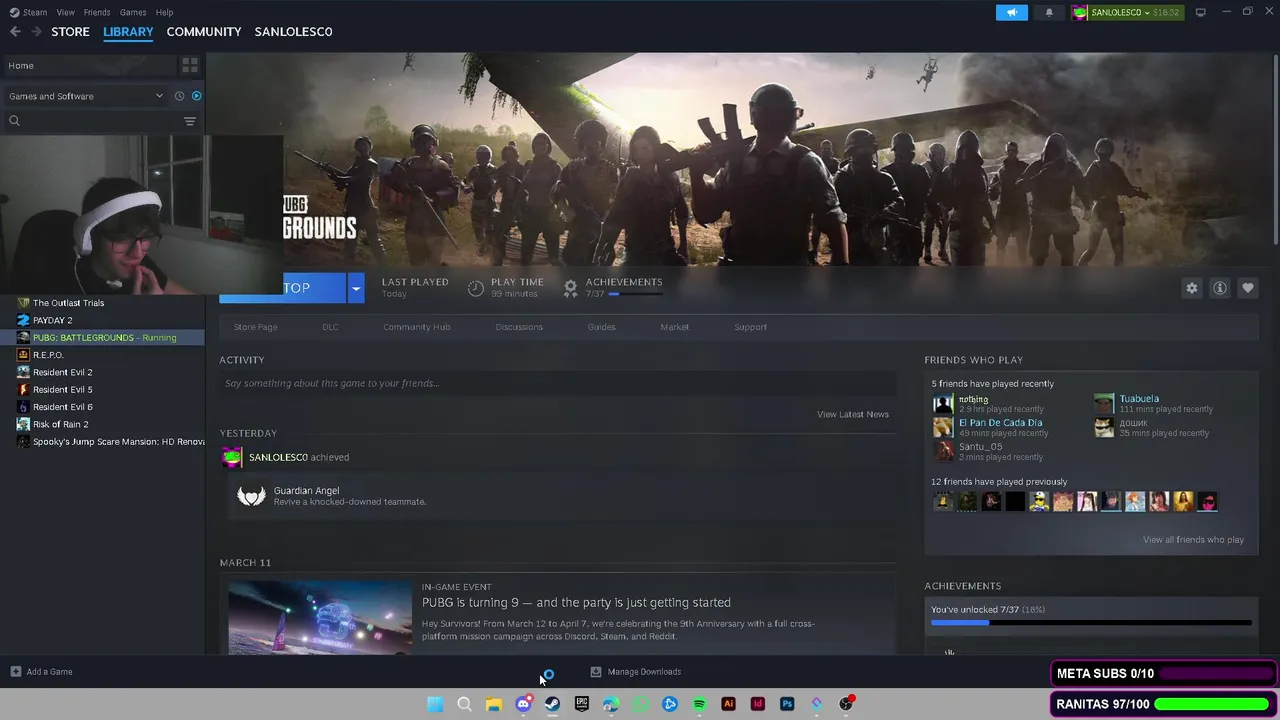Open PUBG 9th anniversary event thumbnail
Screen dimensions: 1280x720
click(320, 618)
